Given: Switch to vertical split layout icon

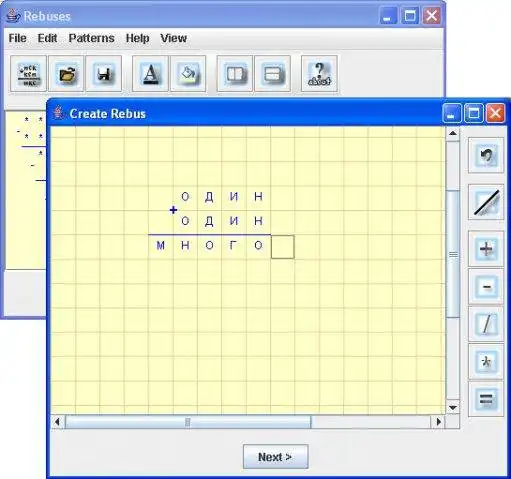Looking at the screenshot, I should coord(235,74).
